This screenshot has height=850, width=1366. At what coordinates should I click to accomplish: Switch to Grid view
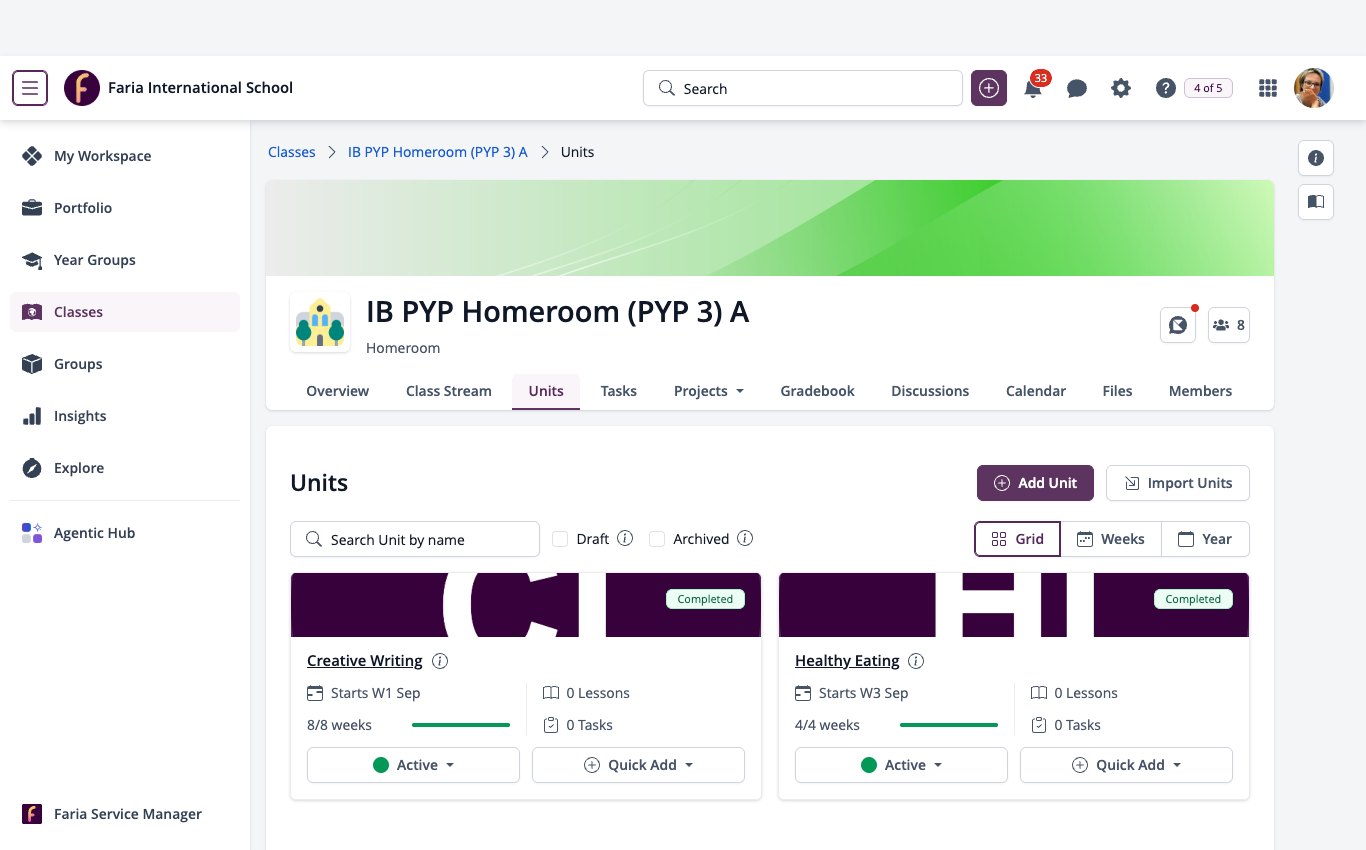[1017, 539]
